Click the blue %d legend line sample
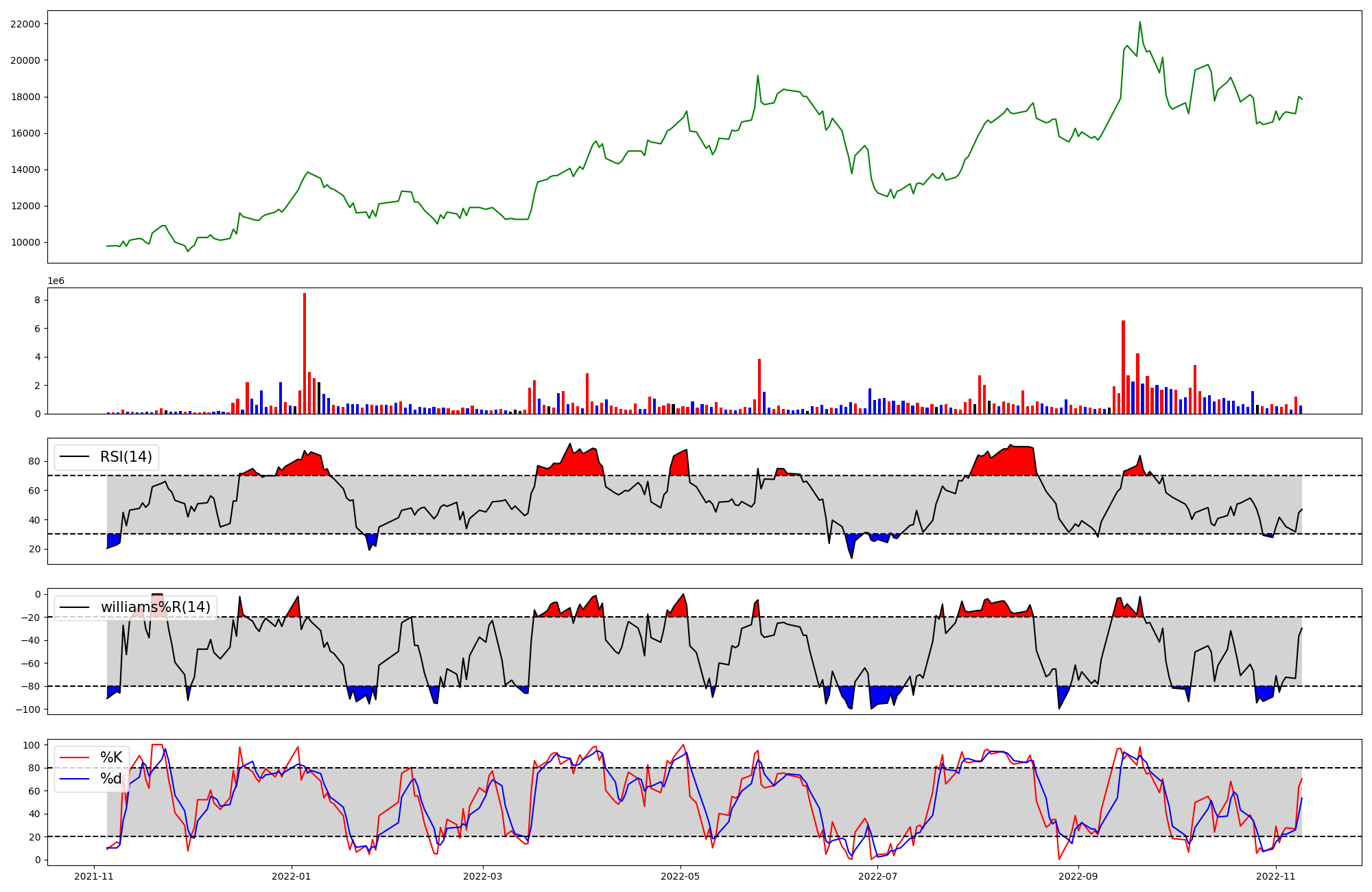 coord(75,779)
